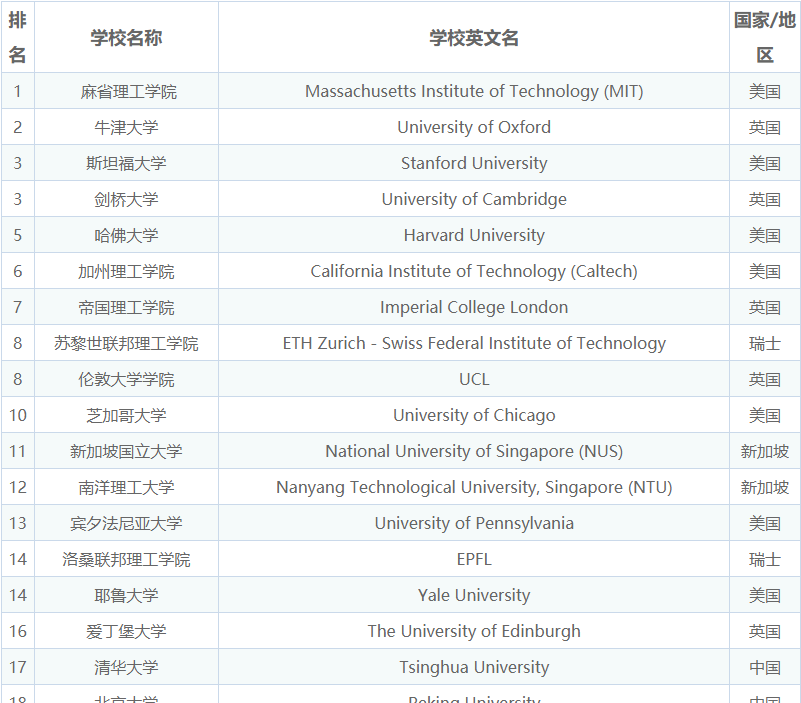Image resolution: width=801 pixels, height=703 pixels.
Task: Select the Imperial College London cell
Action: pos(474,307)
